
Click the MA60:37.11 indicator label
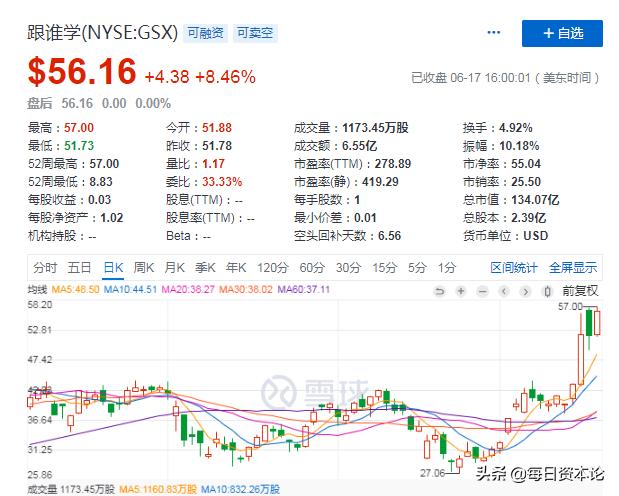303,289
